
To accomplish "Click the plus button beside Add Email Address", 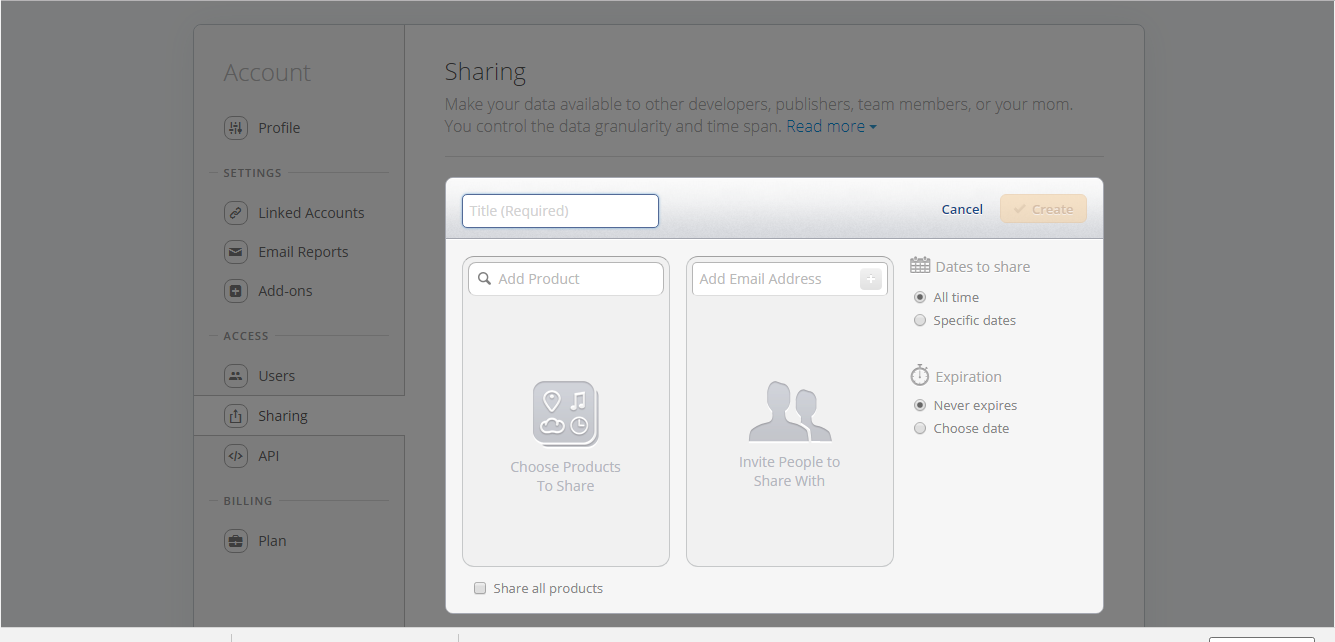I will tap(871, 279).
